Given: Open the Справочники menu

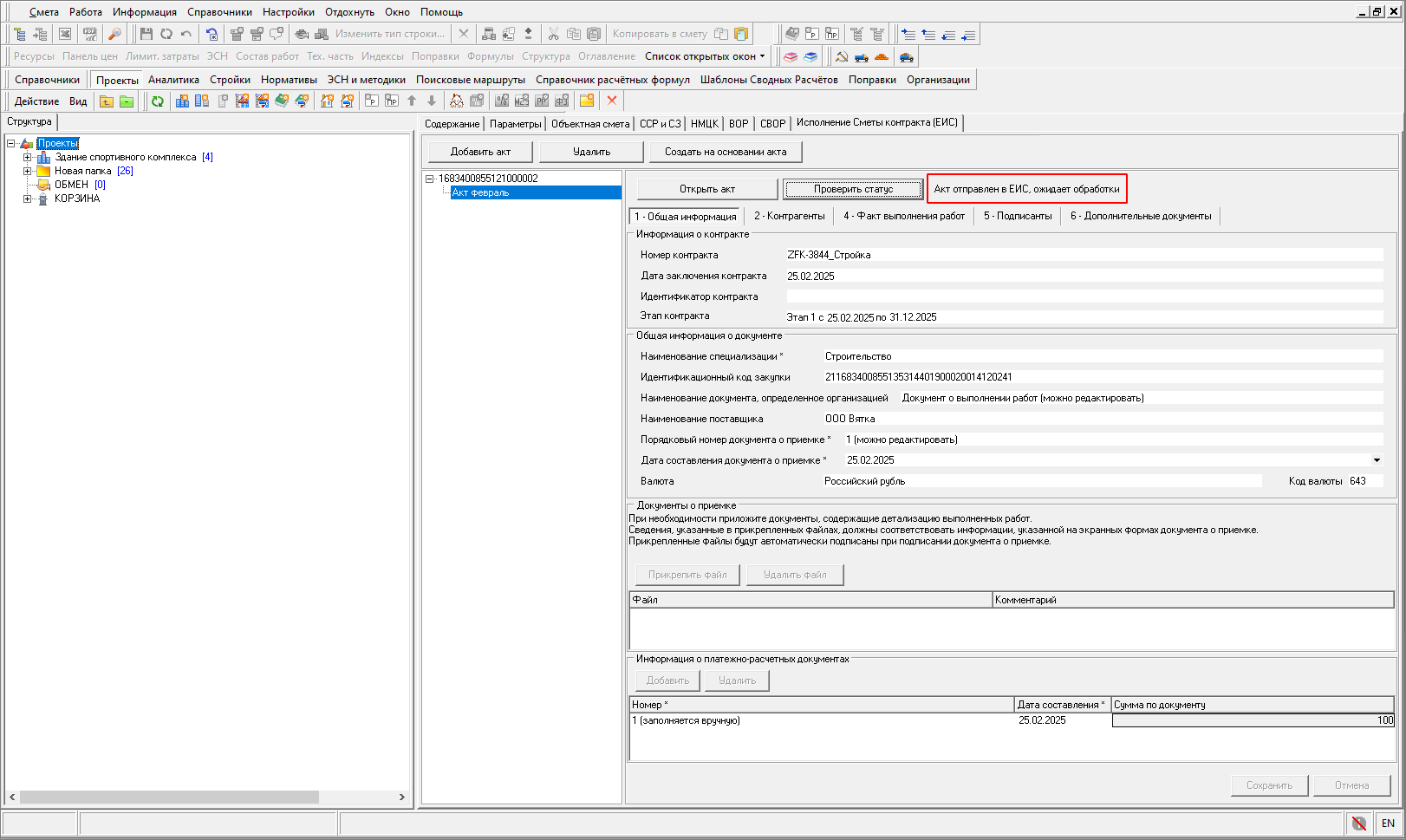Looking at the screenshot, I should pyautogui.click(x=219, y=12).
